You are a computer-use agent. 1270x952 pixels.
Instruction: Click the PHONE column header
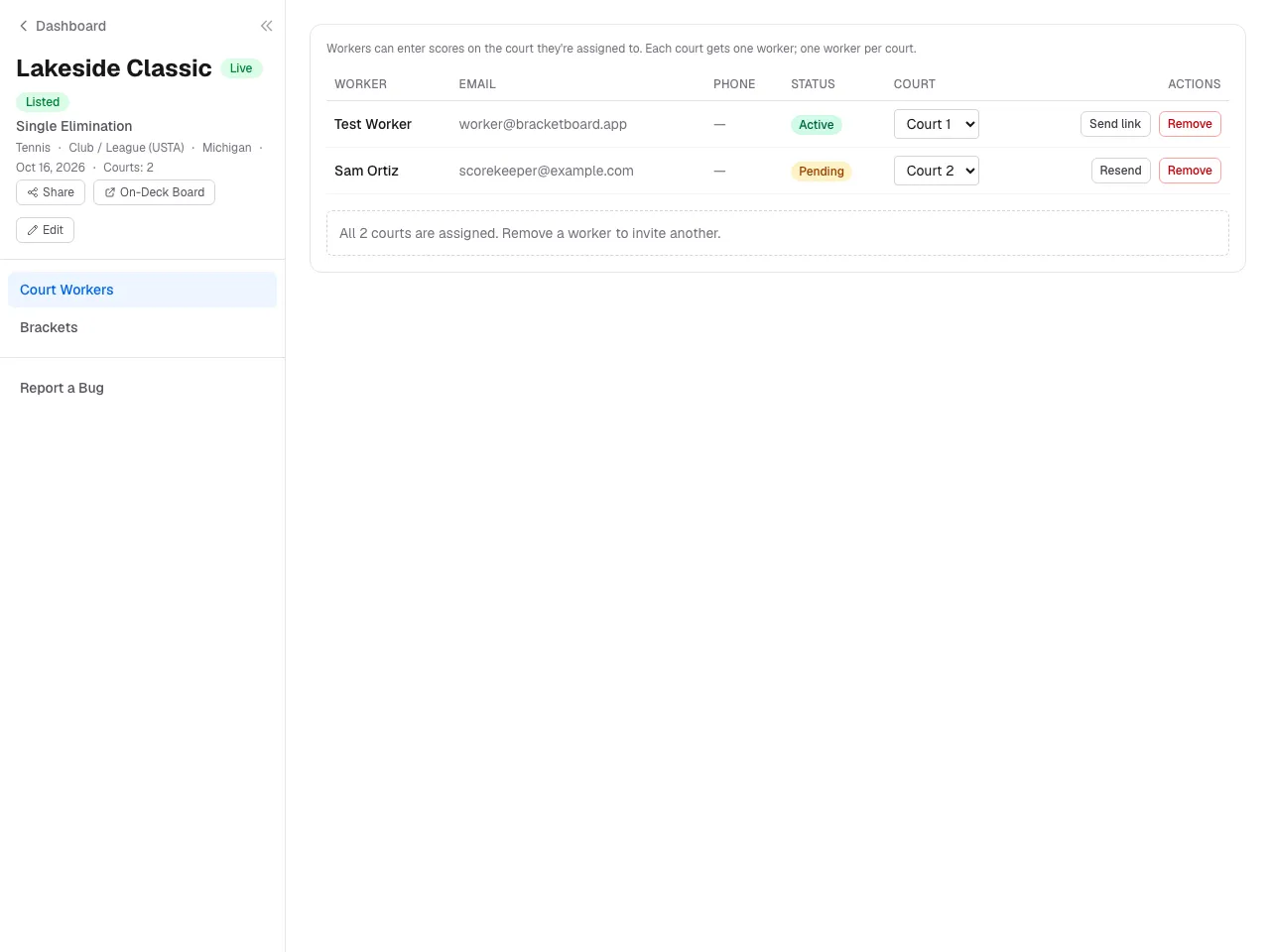734,84
